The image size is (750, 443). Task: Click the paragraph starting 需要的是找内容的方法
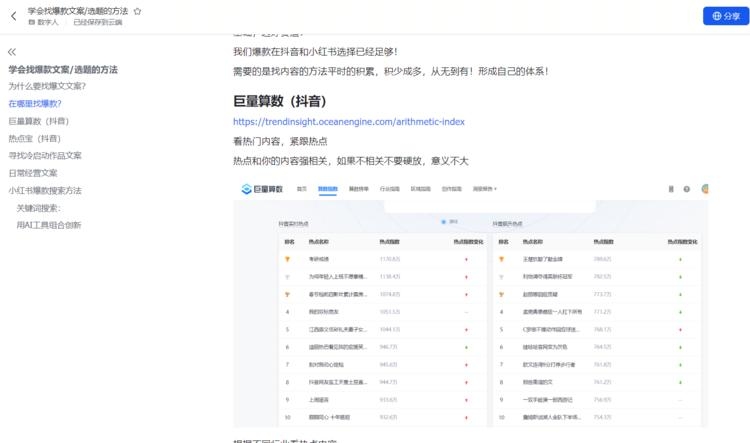(390, 71)
